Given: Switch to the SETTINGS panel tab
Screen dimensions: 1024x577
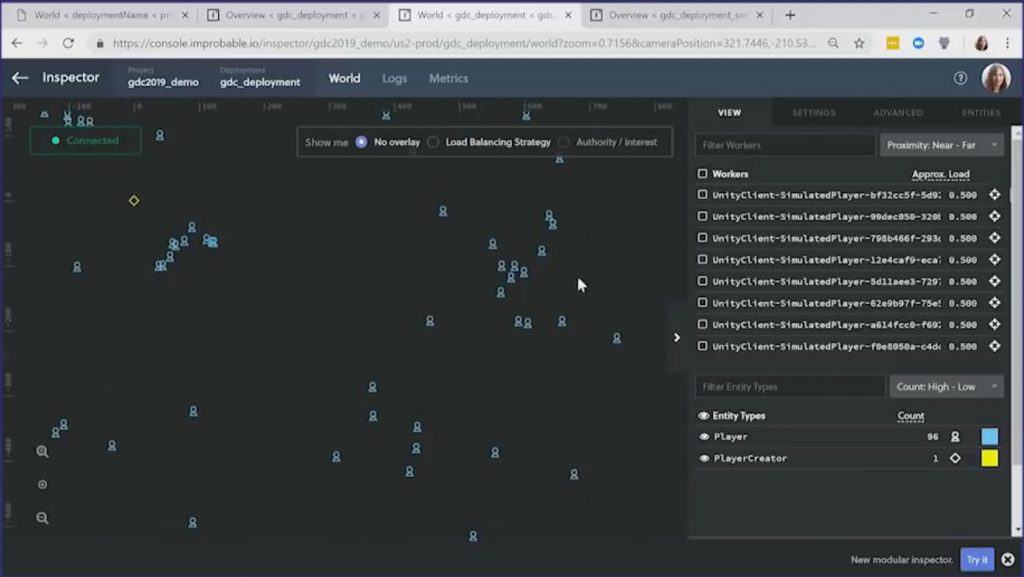Looking at the screenshot, I should point(814,112).
